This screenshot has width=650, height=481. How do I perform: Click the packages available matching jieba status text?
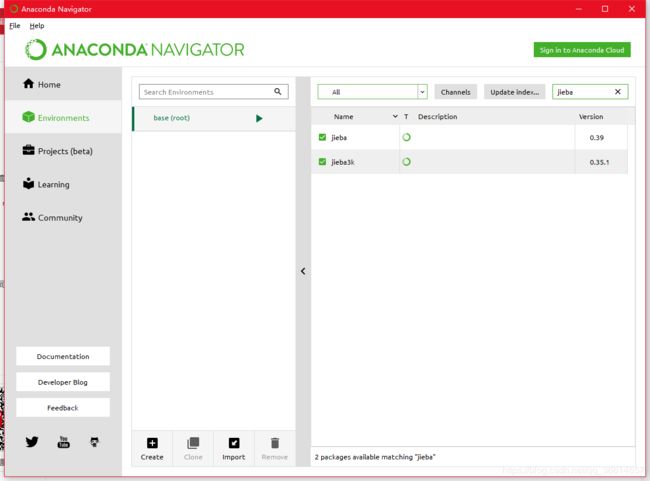pos(375,457)
